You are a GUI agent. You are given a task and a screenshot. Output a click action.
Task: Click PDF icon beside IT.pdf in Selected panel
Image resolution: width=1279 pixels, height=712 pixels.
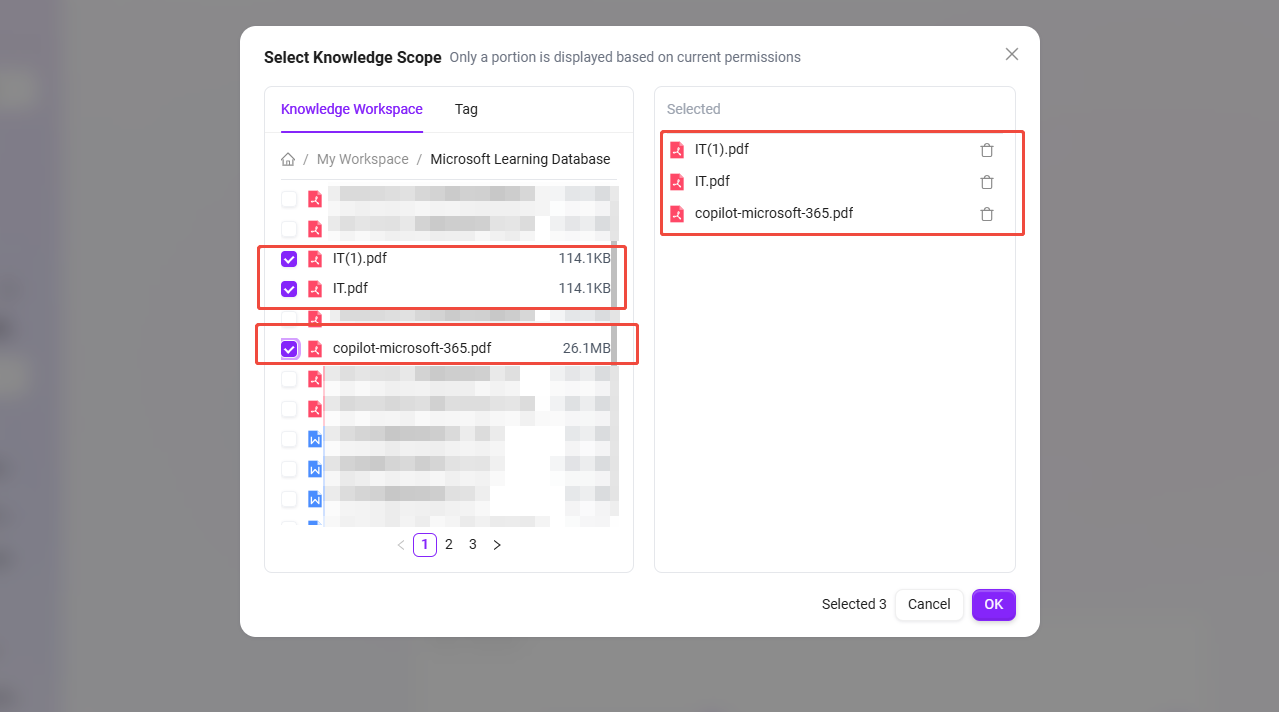pos(677,182)
